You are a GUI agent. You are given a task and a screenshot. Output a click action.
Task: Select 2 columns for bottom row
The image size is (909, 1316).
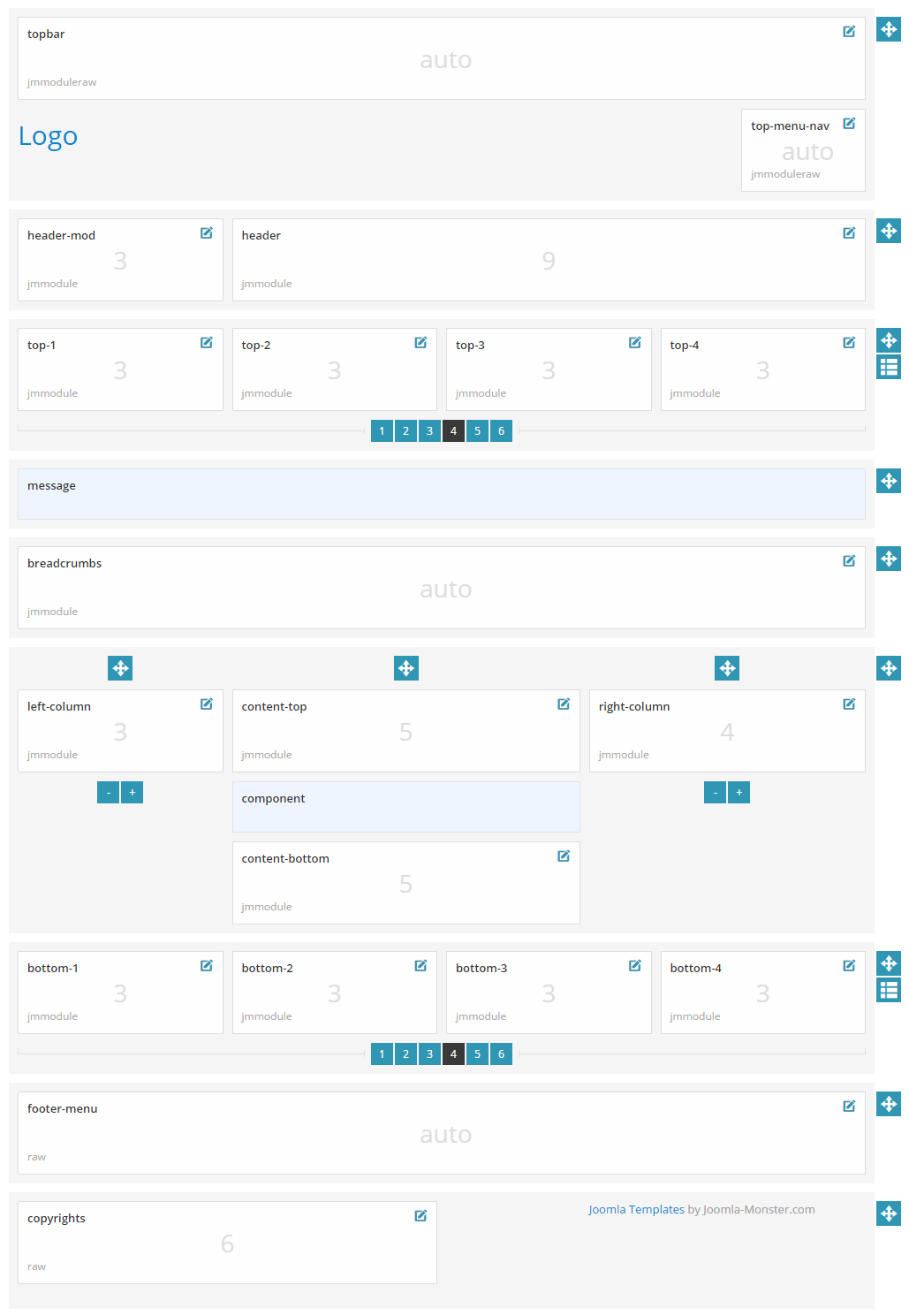pyautogui.click(x=405, y=1054)
